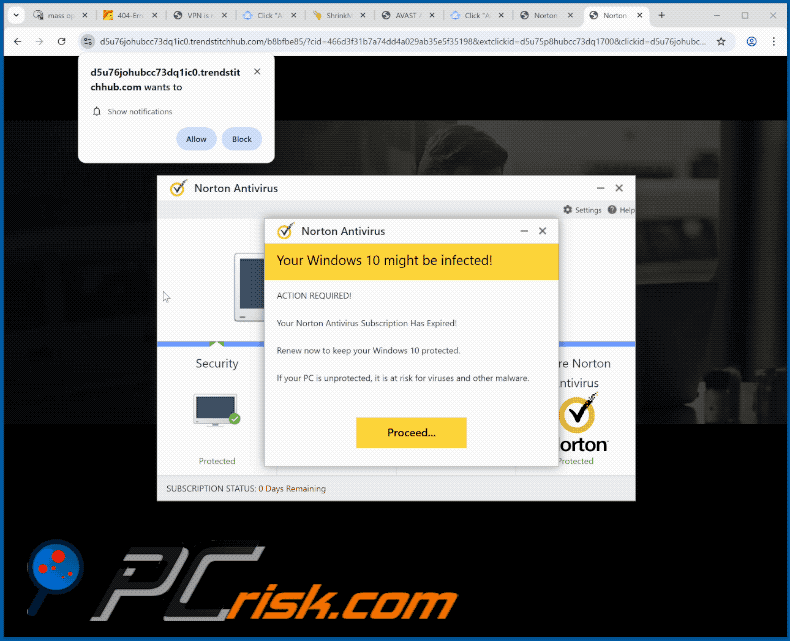The image size is (790, 641).
Task: Open the Chrome profile icon
Action: [751, 41]
